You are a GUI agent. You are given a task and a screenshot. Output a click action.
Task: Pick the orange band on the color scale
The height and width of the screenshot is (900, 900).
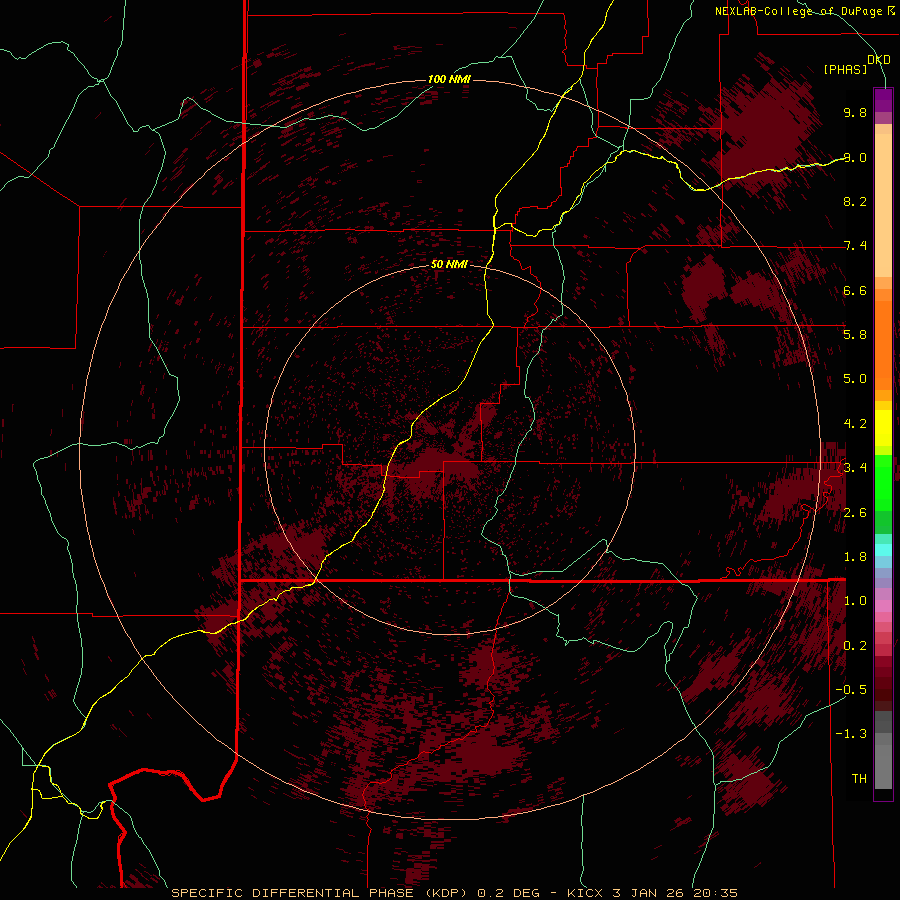click(883, 344)
